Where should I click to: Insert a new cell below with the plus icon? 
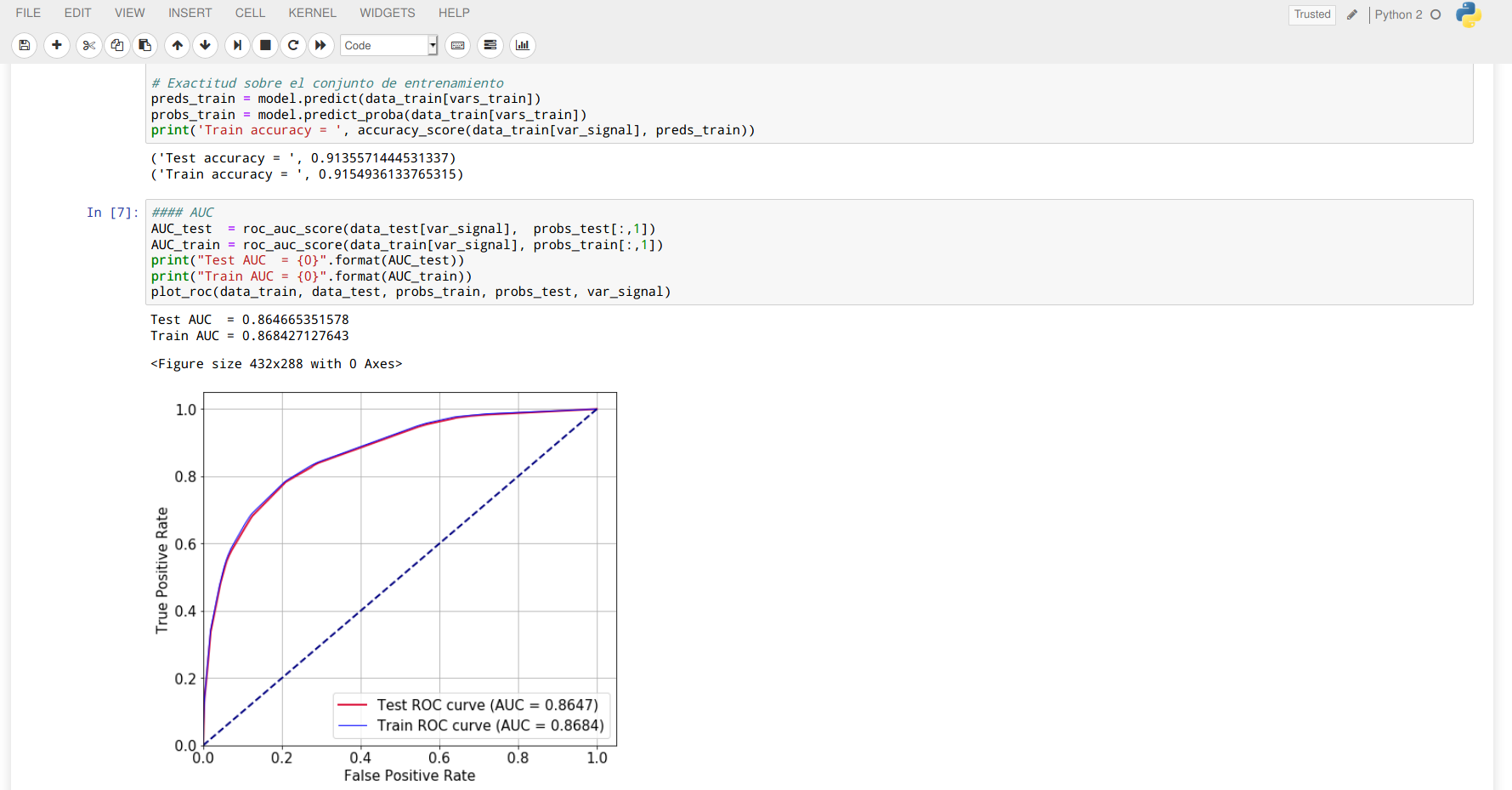click(x=57, y=45)
